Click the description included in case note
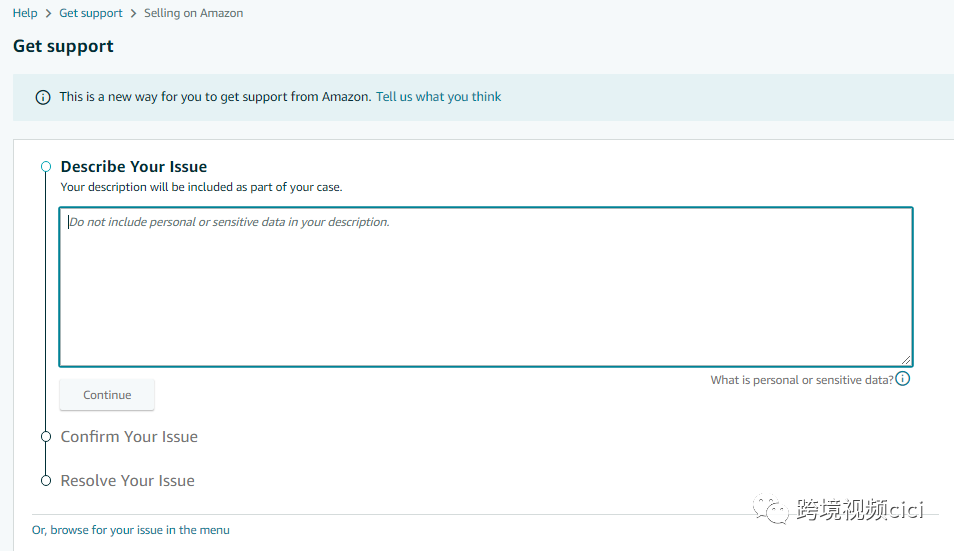954x551 pixels. coord(201,187)
